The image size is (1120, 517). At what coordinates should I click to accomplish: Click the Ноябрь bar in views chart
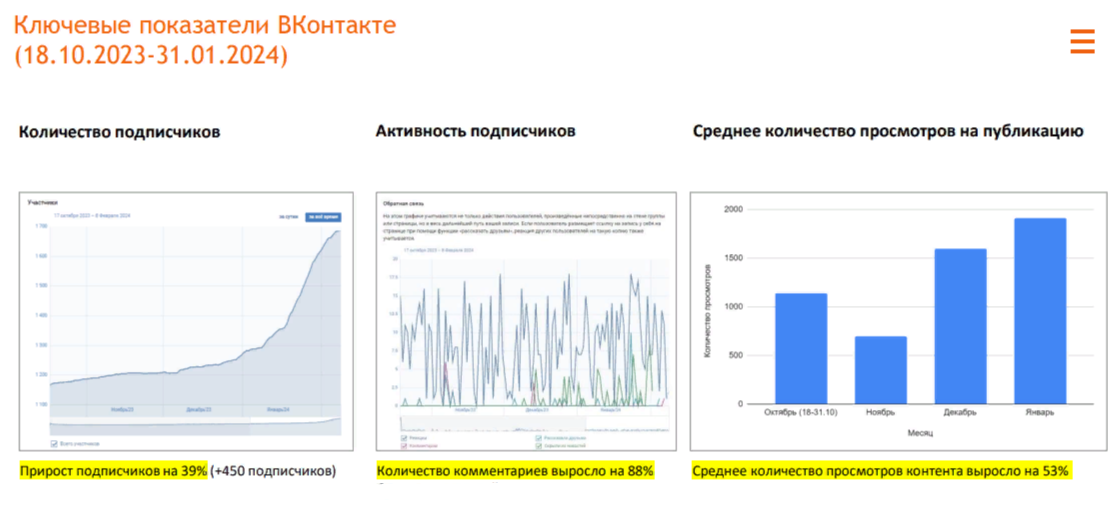click(x=881, y=370)
